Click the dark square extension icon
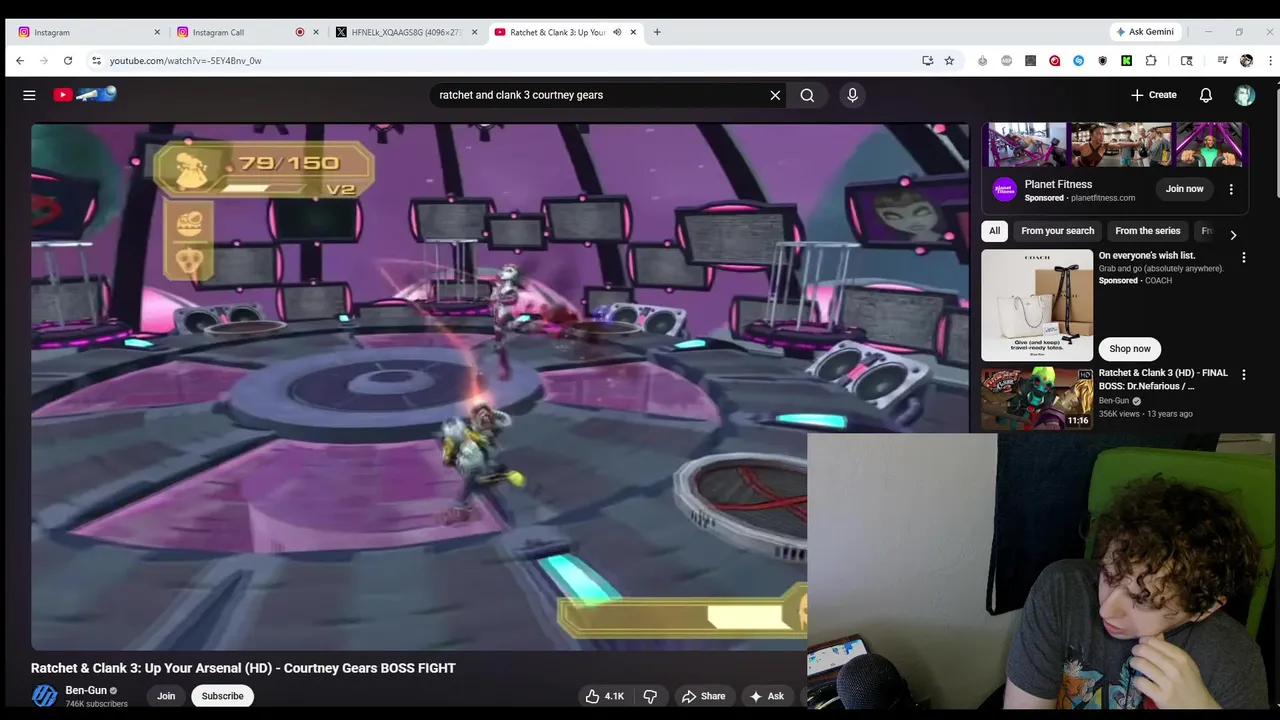This screenshot has height=720, width=1280. point(1030,61)
